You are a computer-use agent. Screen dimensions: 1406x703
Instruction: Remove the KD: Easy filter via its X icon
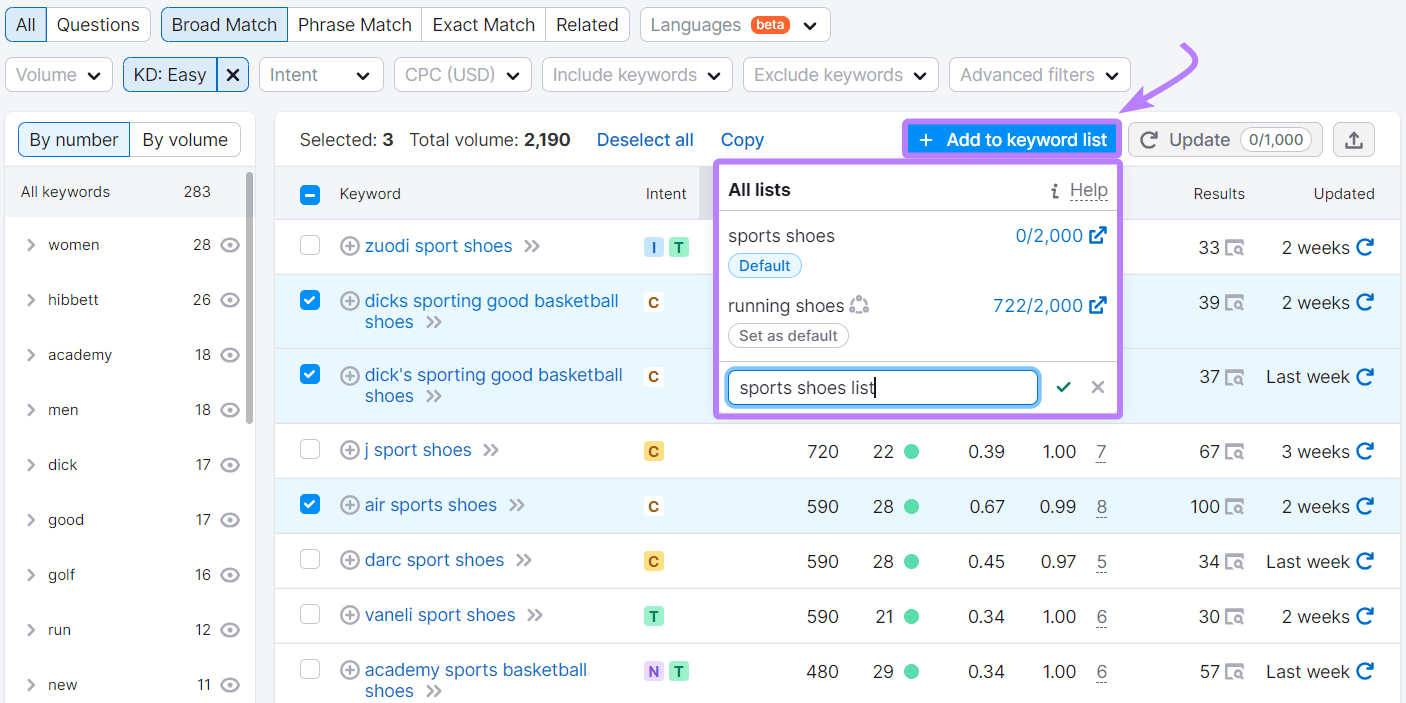tap(232, 74)
